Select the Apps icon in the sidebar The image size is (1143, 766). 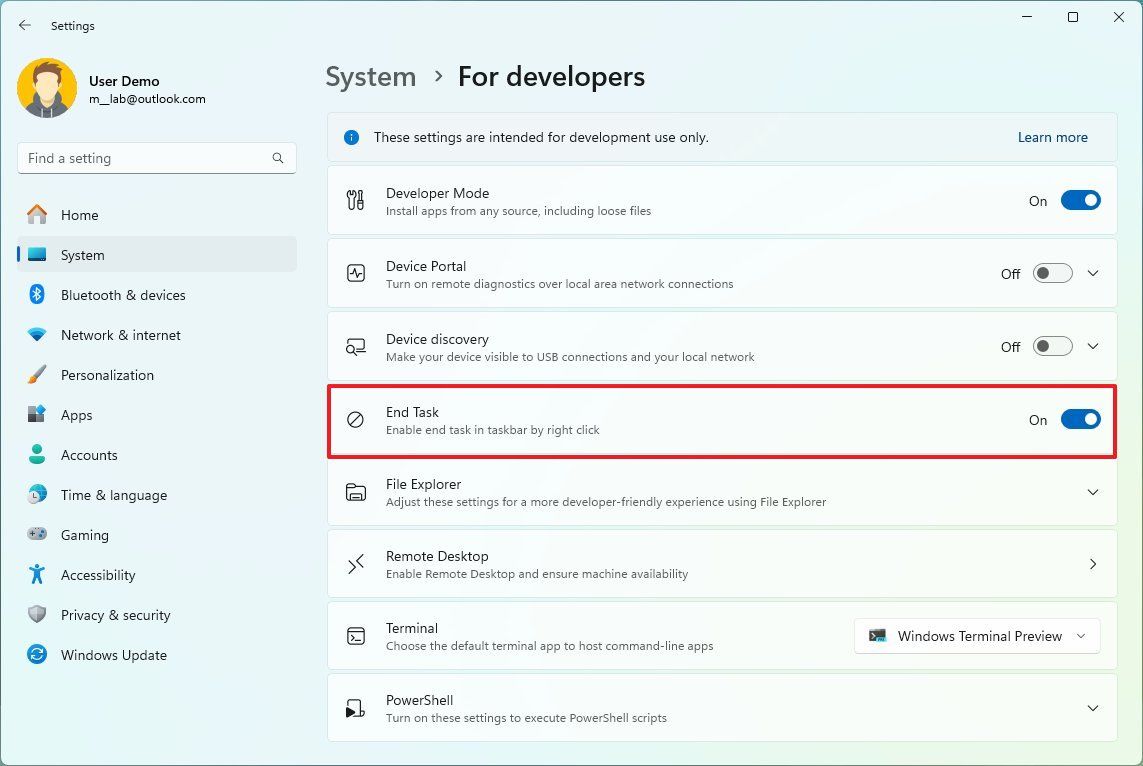(x=37, y=415)
